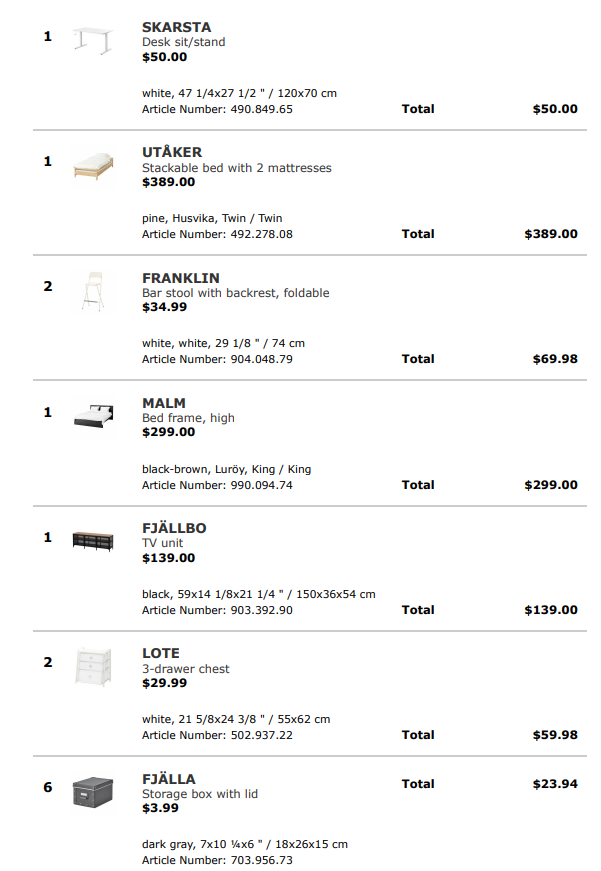Screen dimensions: 601x871
Task: Click the FJÄLLBO product title
Action: click(x=174, y=528)
